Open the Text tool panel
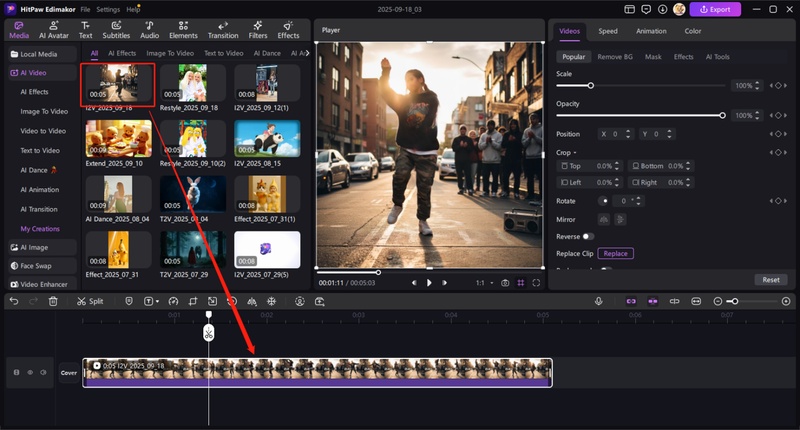Viewport: 800px width, 430px height. pyautogui.click(x=86, y=30)
